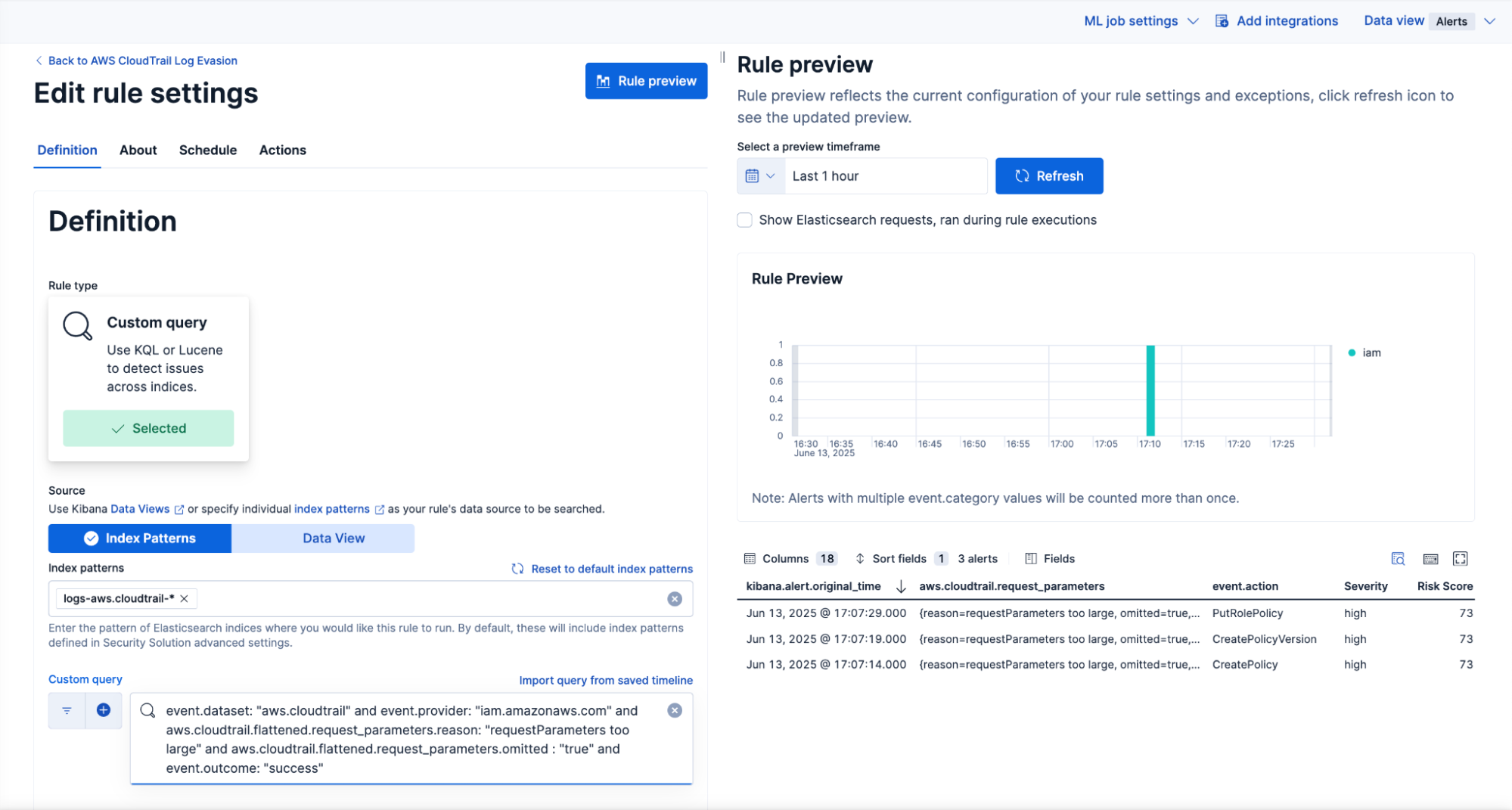The width and height of the screenshot is (1512, 810).
Task: Open the alerts table inspect icon
Action: pyautogui.click(x=1398, y=559)
